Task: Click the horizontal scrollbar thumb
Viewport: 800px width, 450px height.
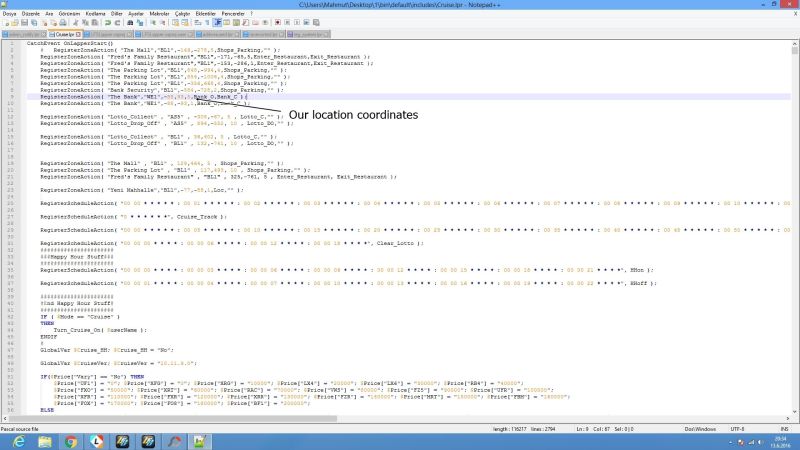Action: click(172, 418)
